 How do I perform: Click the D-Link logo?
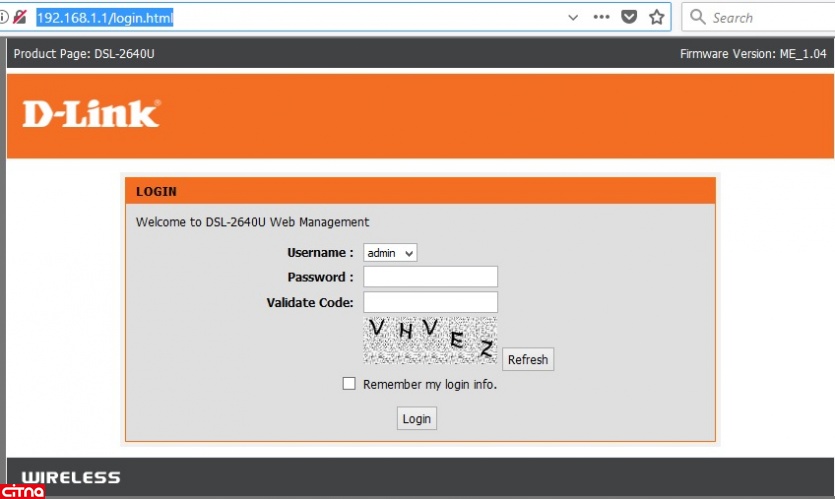(91, 114)
